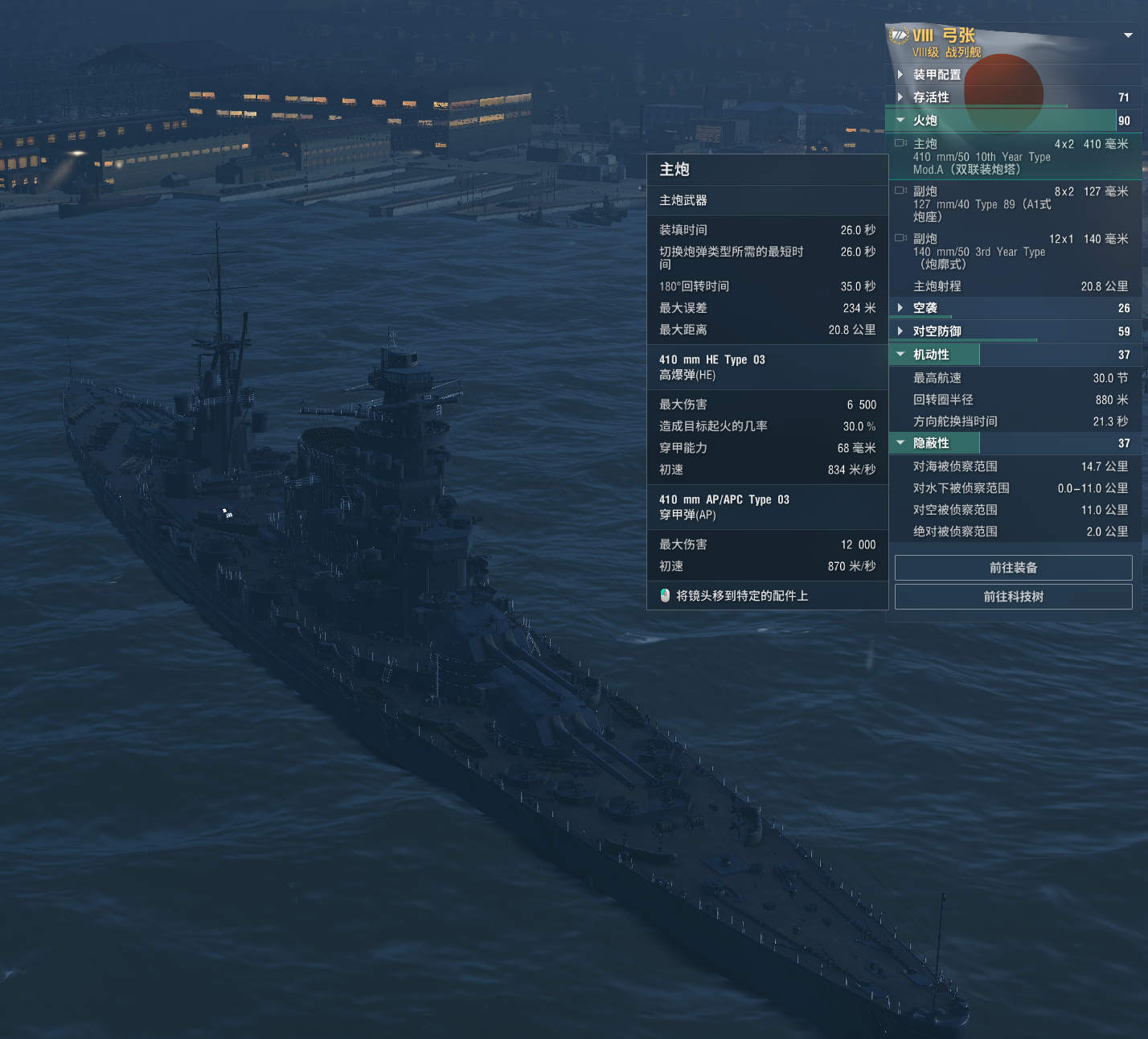Focus camera on 127 mm 副炮

(900, 191)
